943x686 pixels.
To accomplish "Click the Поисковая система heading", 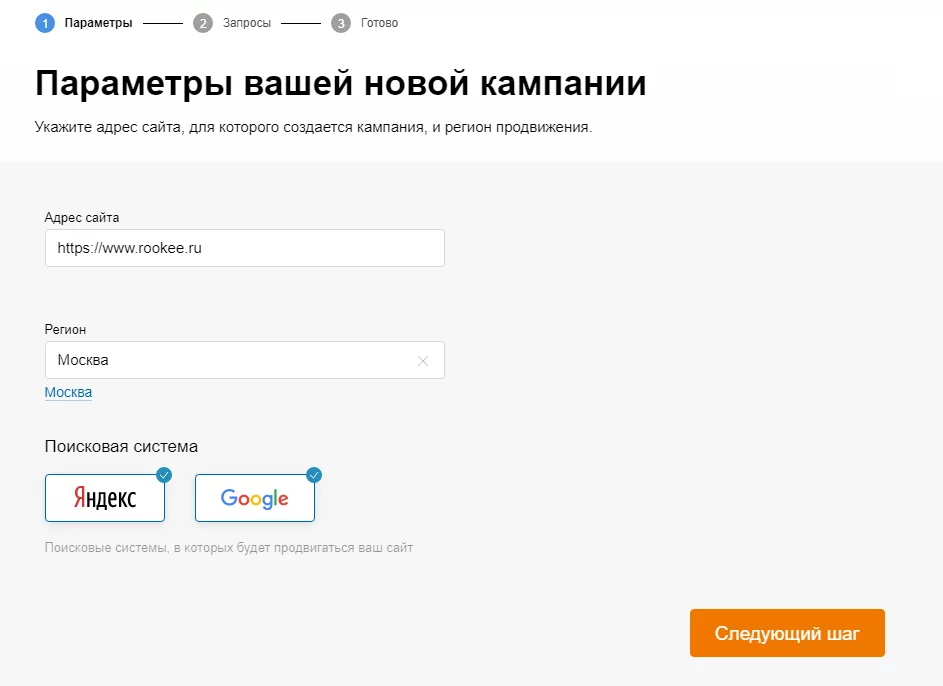I will tap(121, 446).
